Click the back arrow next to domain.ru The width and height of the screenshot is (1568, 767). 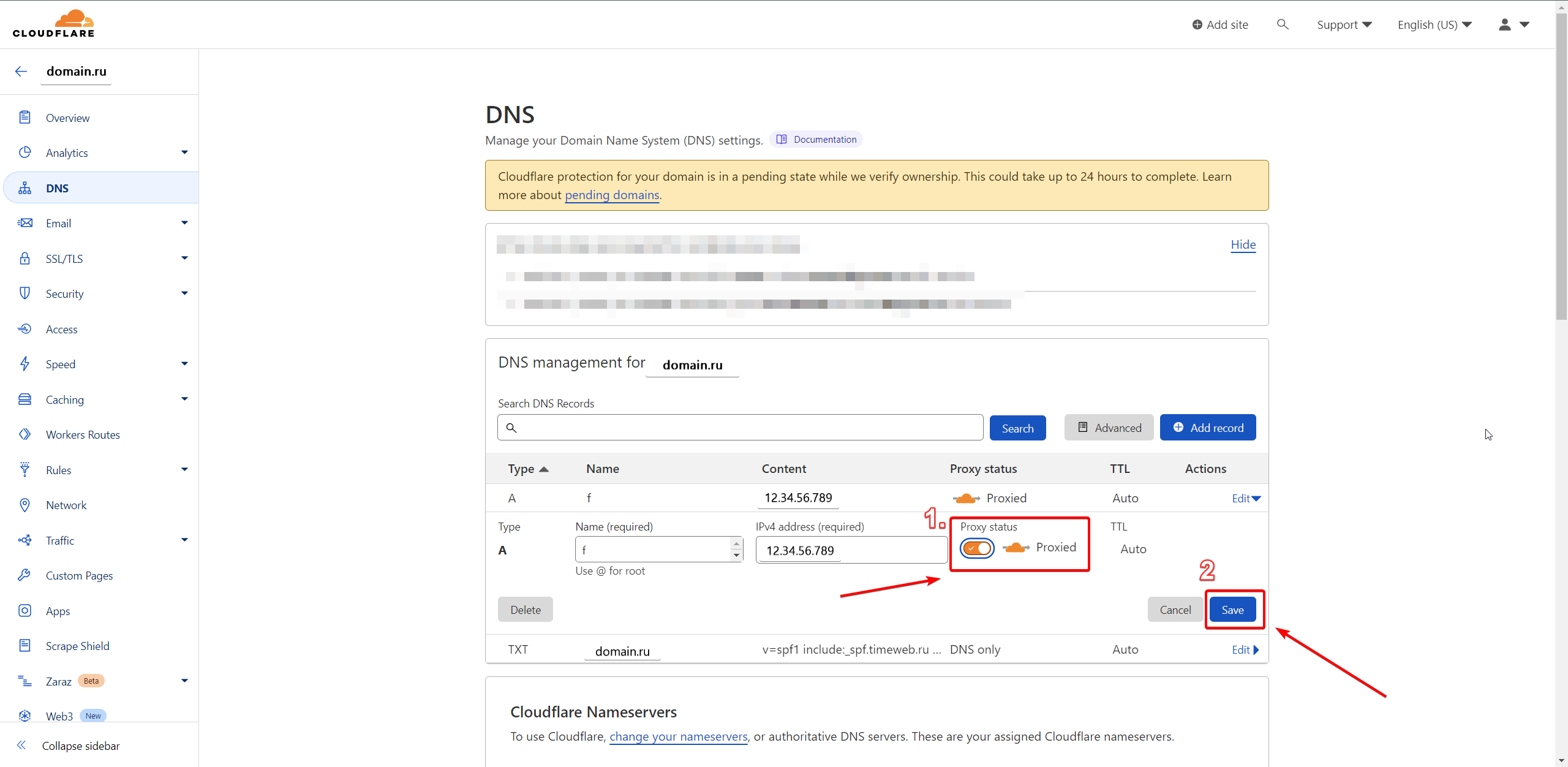21,72
